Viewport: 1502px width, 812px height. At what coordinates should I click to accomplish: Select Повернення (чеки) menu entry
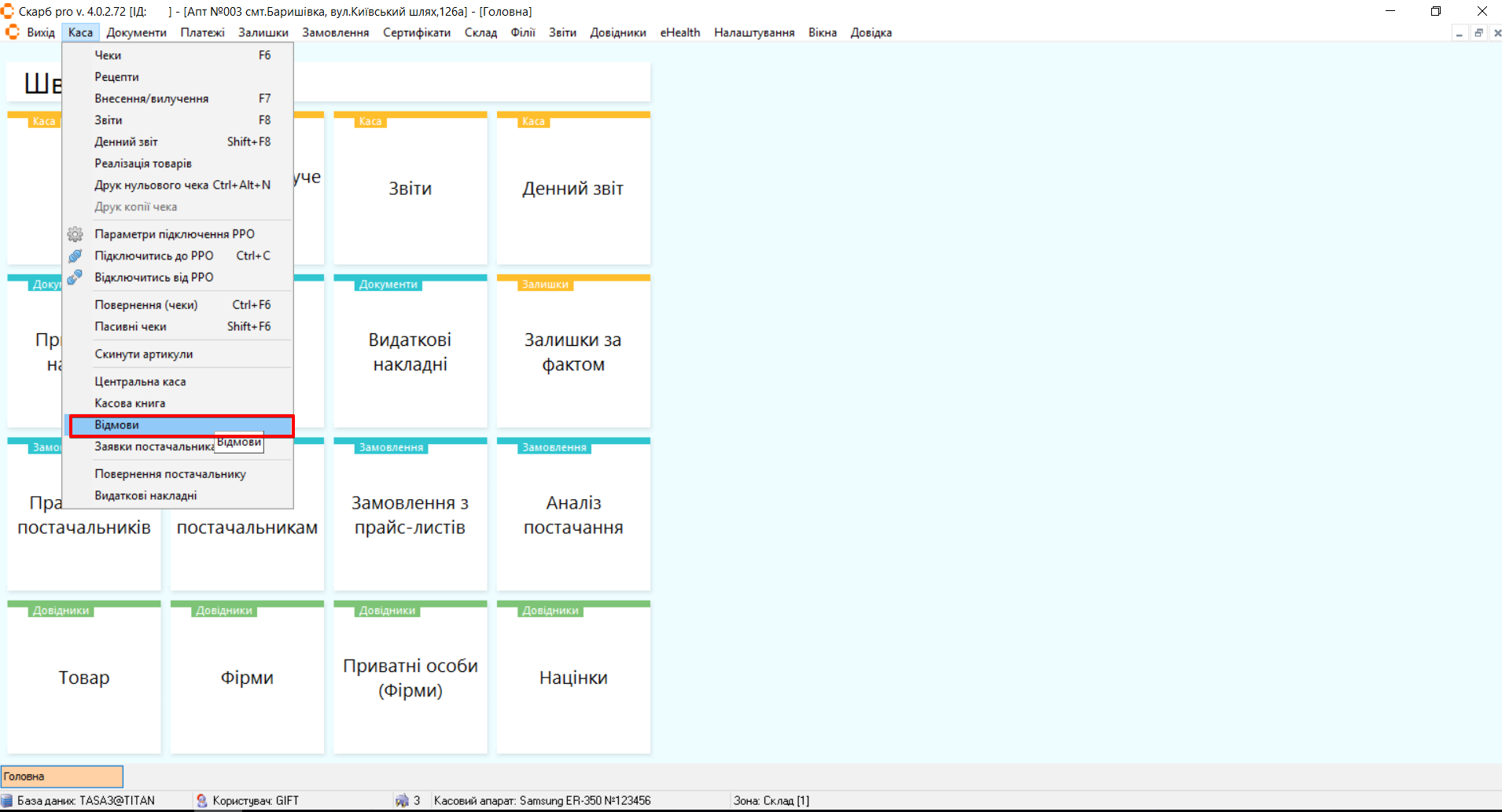click(x=146, y=305)
